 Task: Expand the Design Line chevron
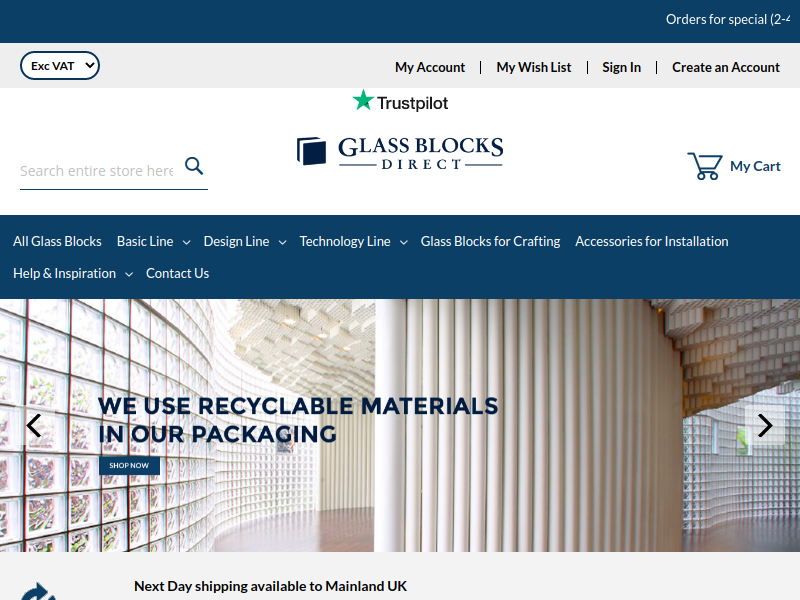tap(282, 242)
